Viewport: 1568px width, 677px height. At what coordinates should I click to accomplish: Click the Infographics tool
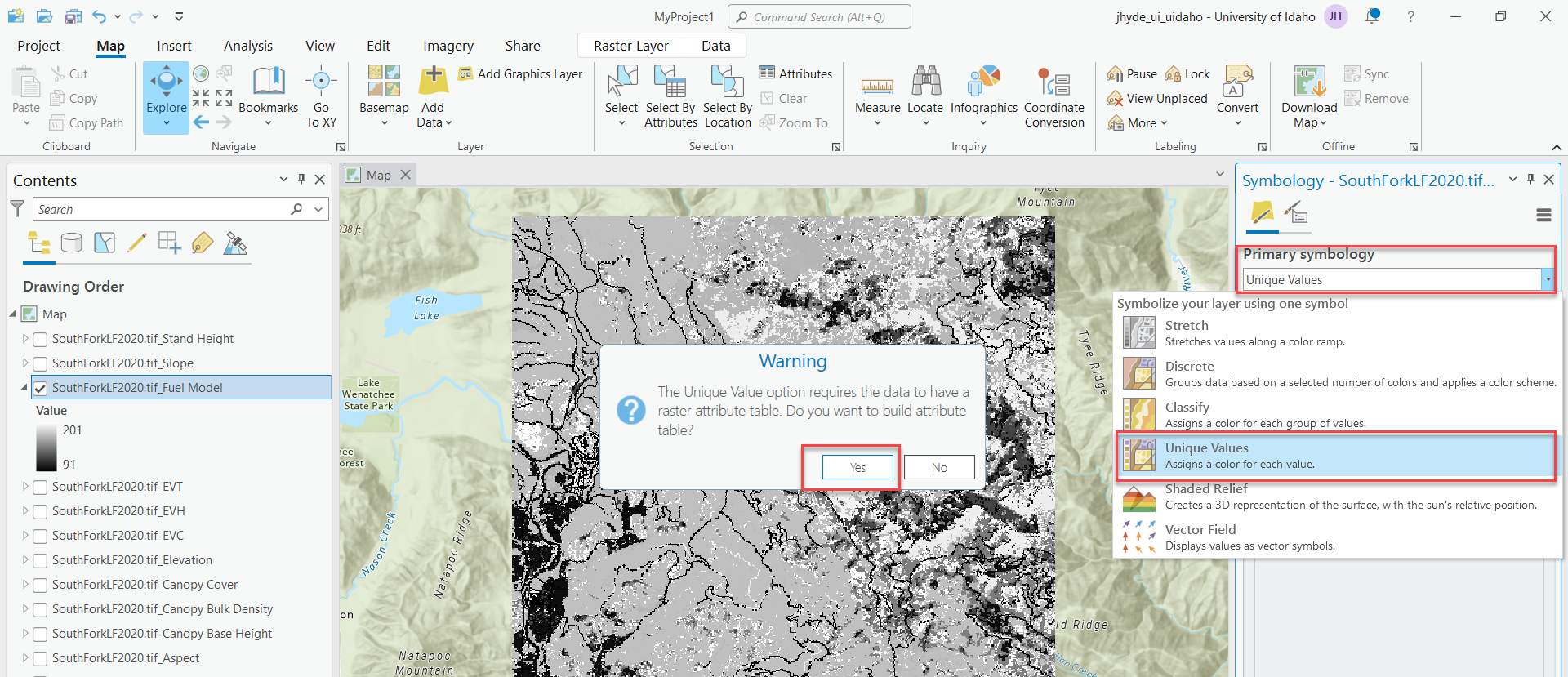coord(983,96)
